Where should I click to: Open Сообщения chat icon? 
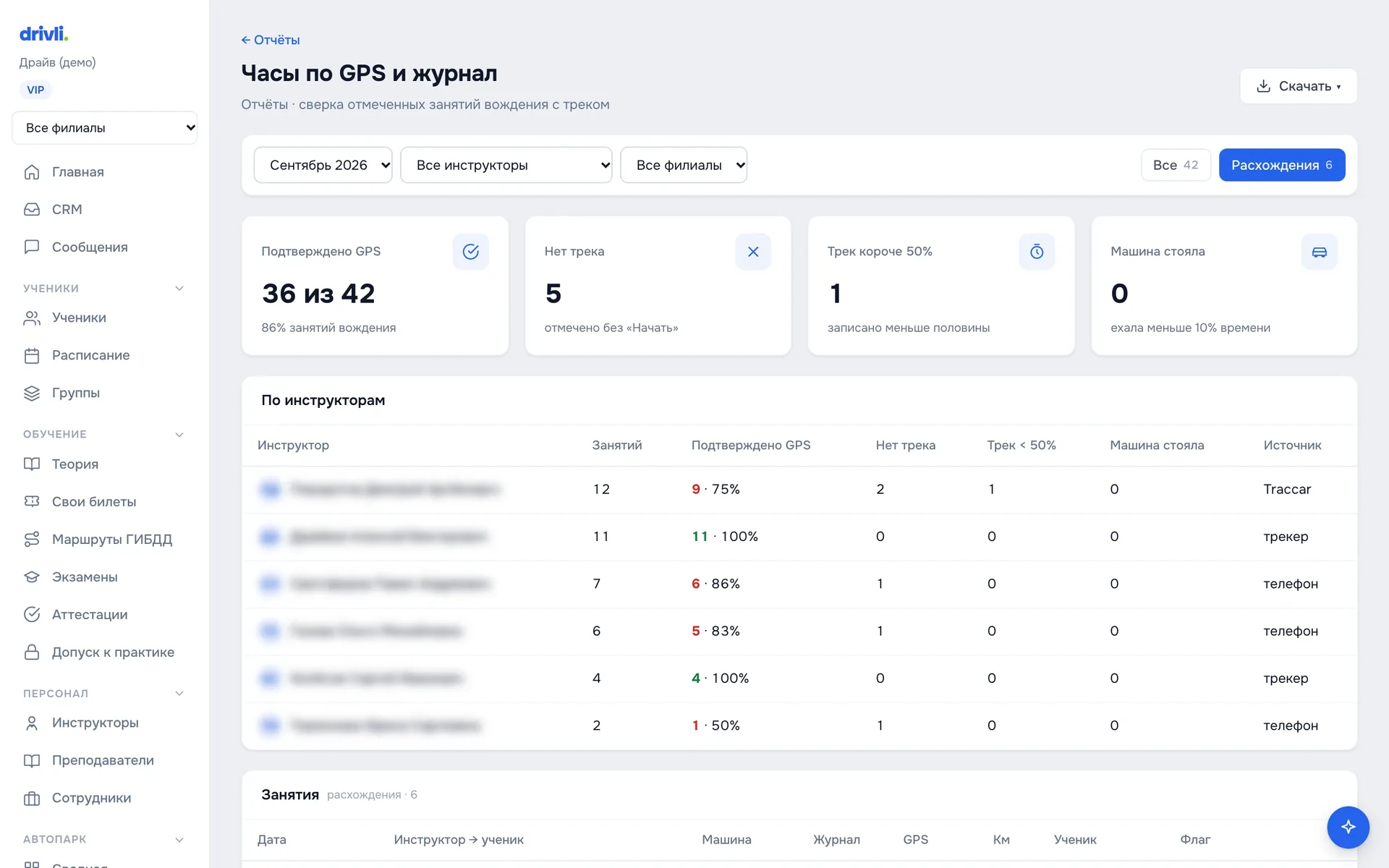click(x=32, y=247)
